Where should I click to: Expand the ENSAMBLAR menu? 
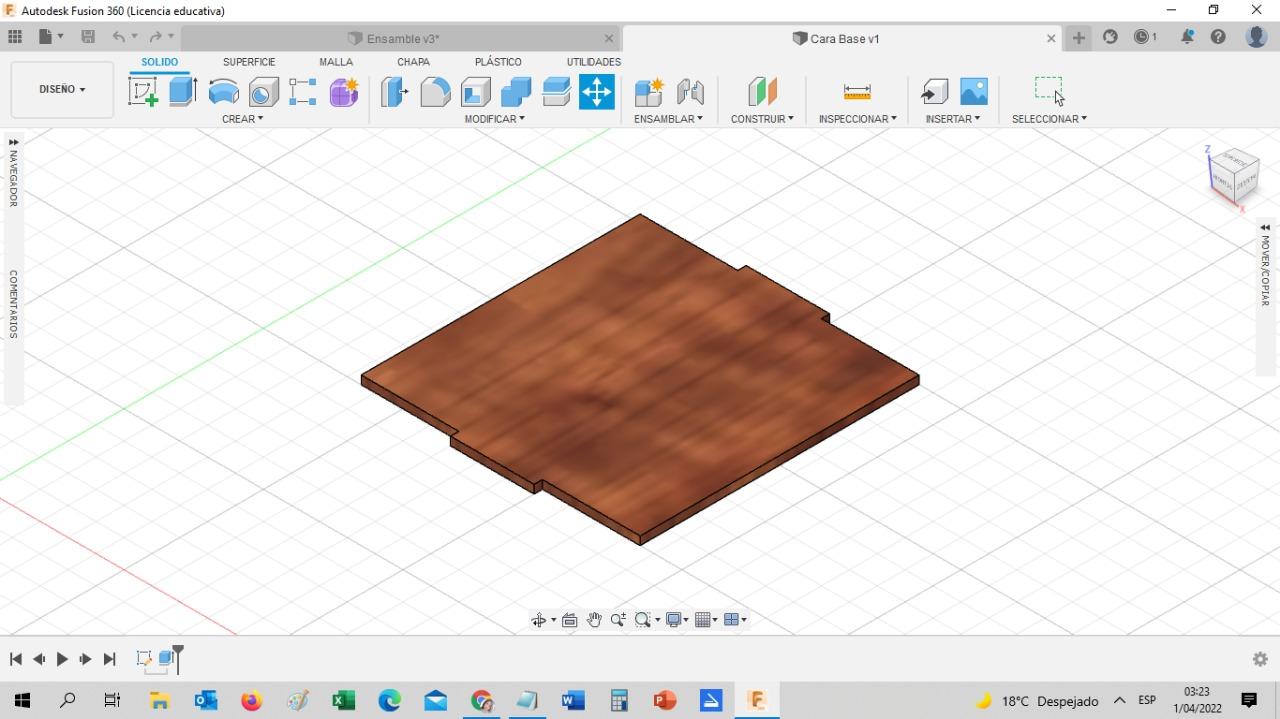tap(668, 118)
